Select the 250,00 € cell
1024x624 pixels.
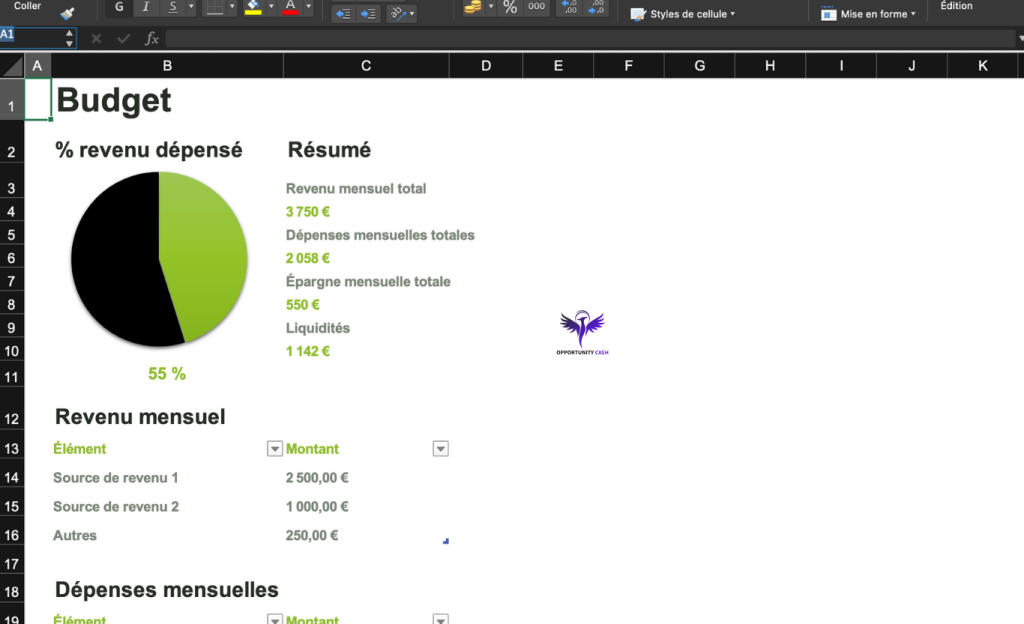(312, 535)
